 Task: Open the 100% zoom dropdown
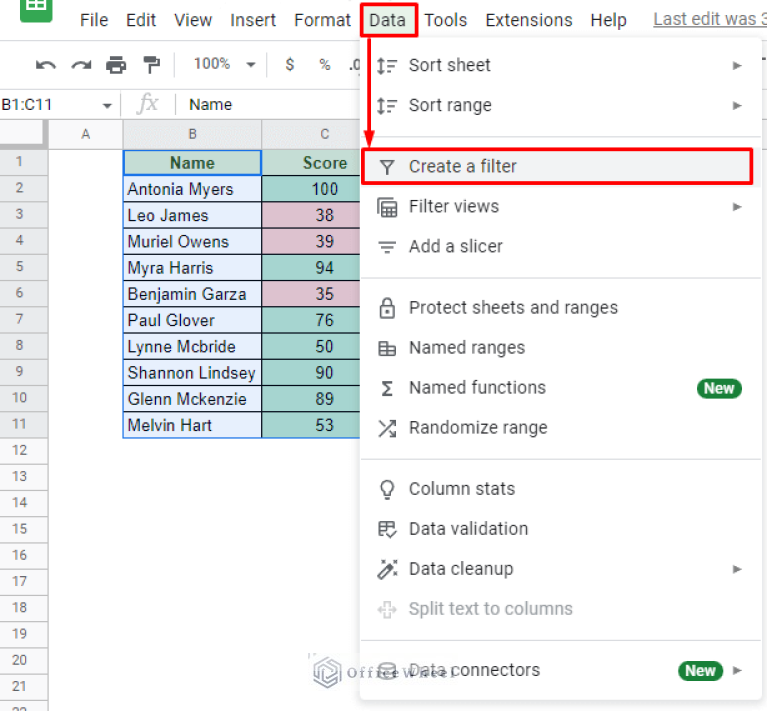point(223,65)
